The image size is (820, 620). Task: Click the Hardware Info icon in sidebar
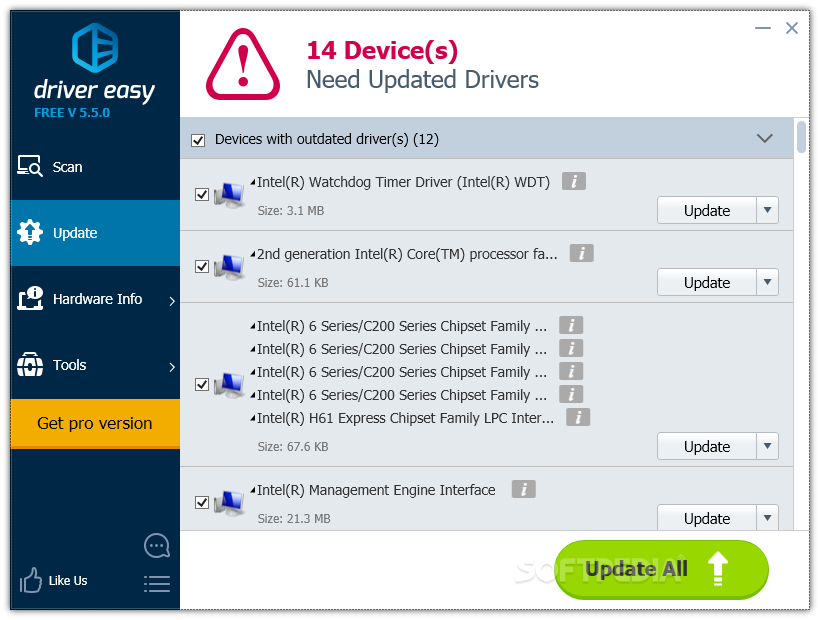point(30,298)
